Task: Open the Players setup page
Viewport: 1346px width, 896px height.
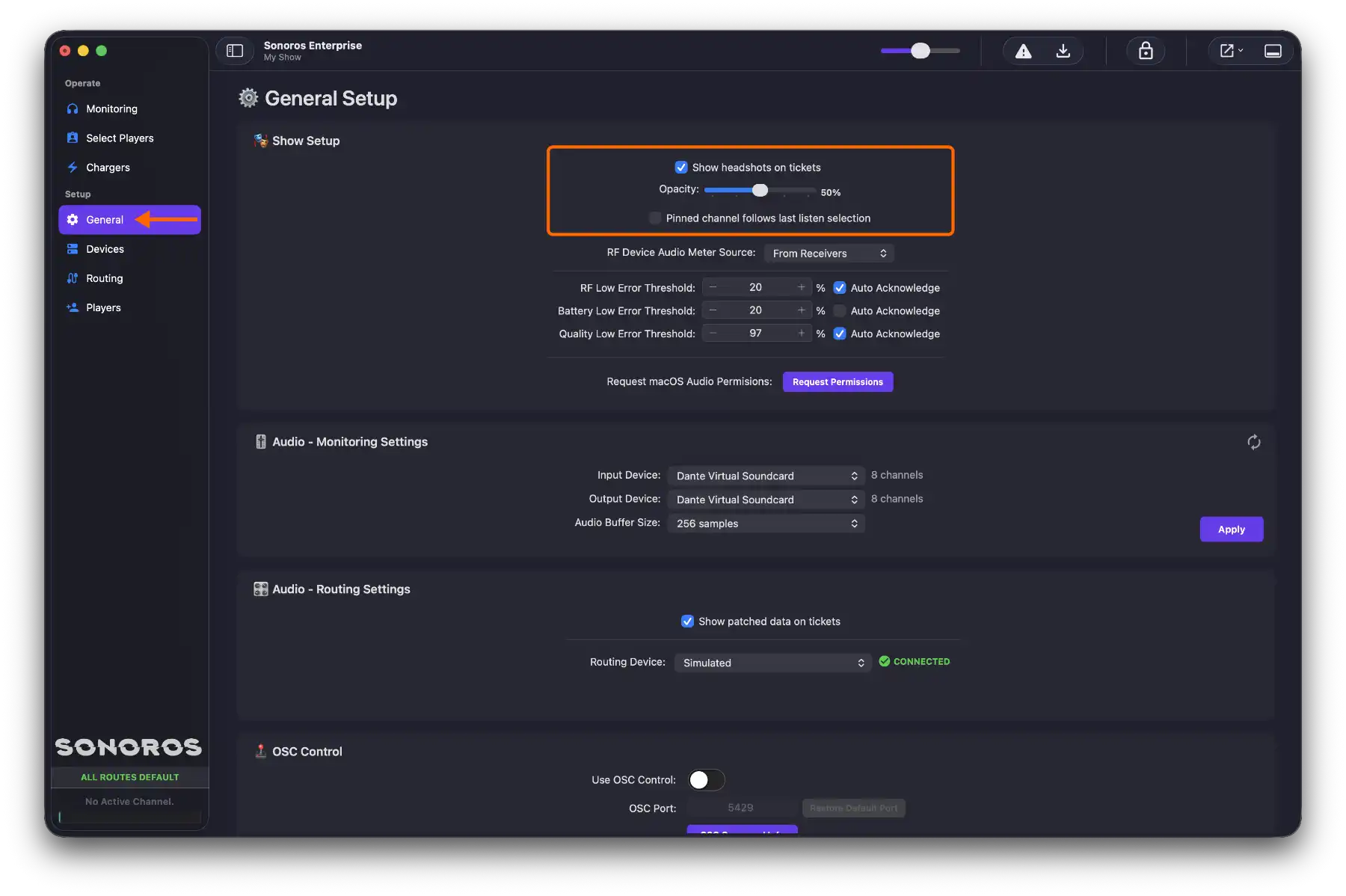Action: (x=129, y=307)
